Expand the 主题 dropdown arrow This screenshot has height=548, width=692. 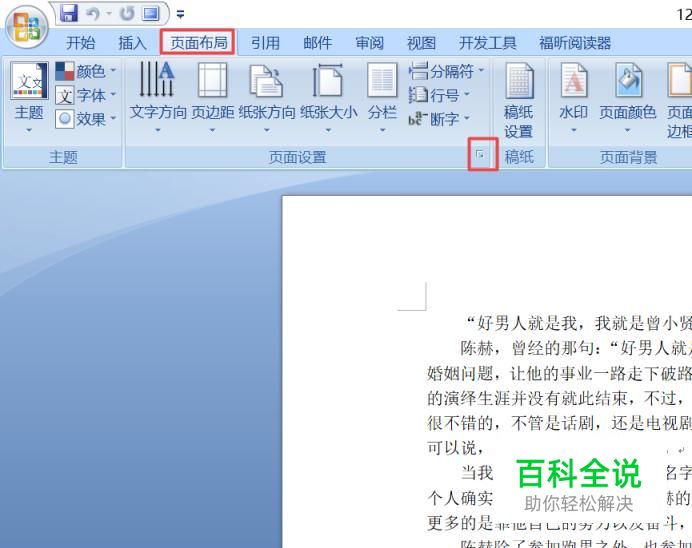29,130
